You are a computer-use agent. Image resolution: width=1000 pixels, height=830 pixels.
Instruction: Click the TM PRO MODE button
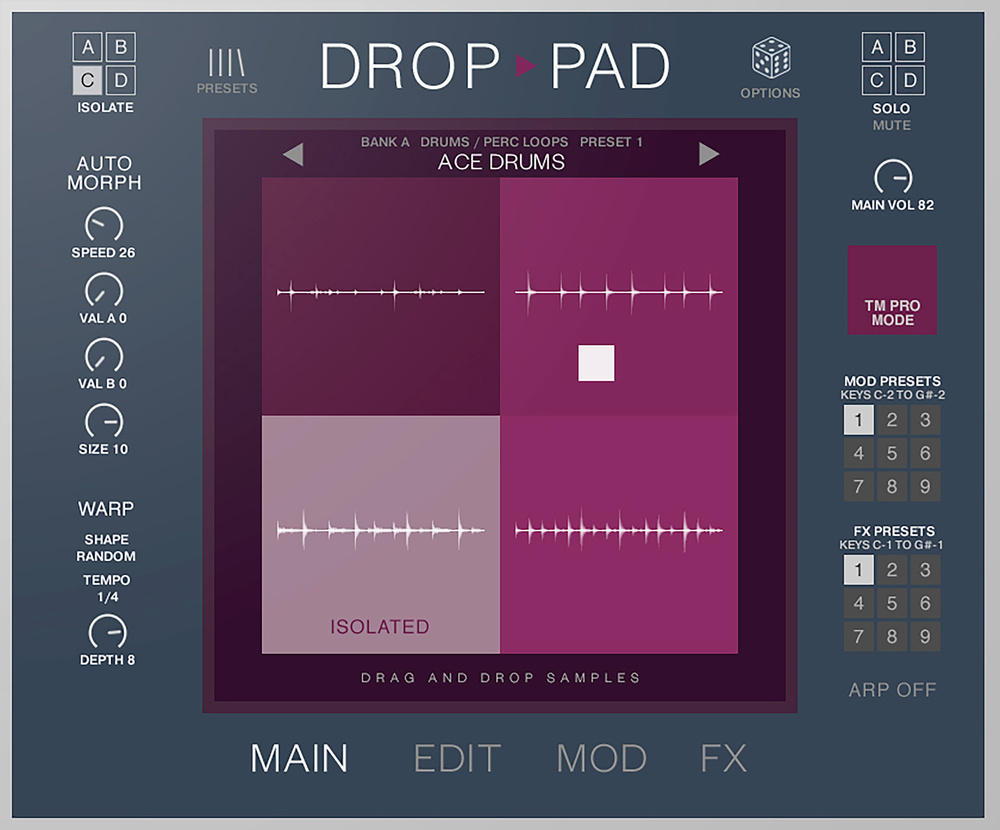click(892, 290)
